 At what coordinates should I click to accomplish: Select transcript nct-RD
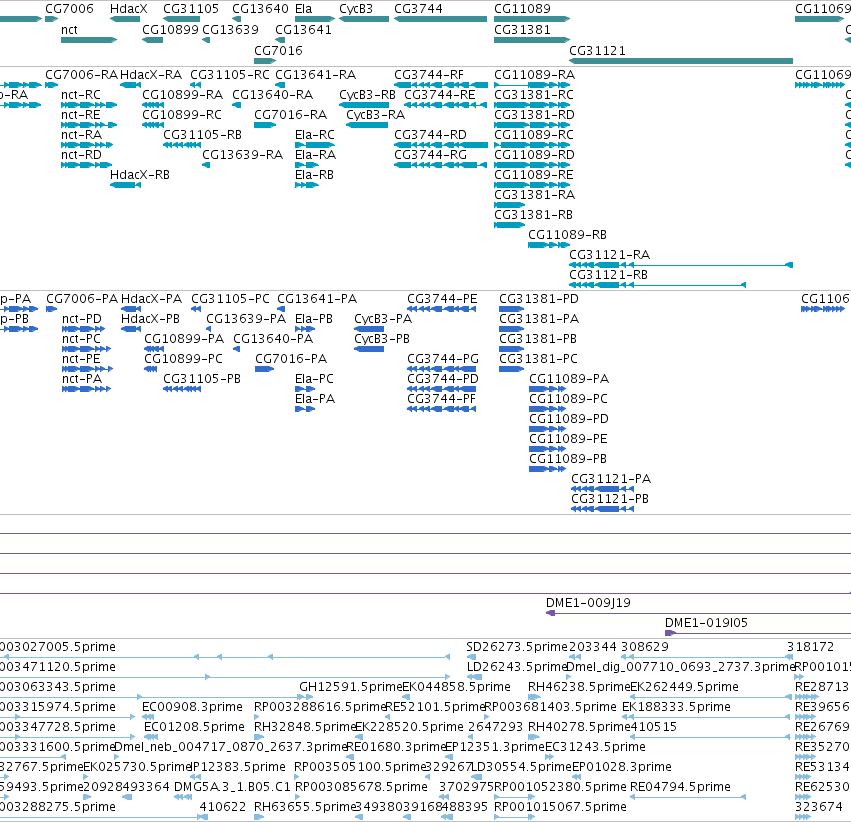point(87,165)
